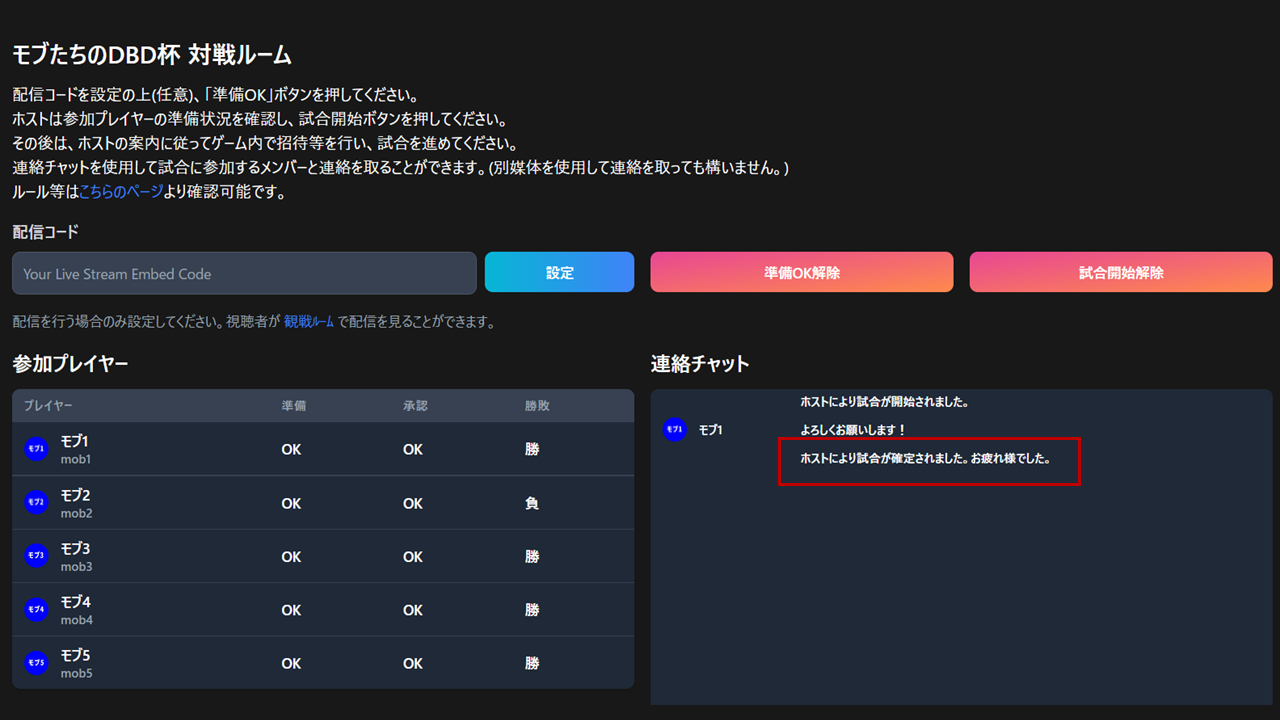Viewport: 1280px width, 720px height.
Task: Click the 参加プレイヤー heading
Action: pyautogui.click(x=70, y=364)
